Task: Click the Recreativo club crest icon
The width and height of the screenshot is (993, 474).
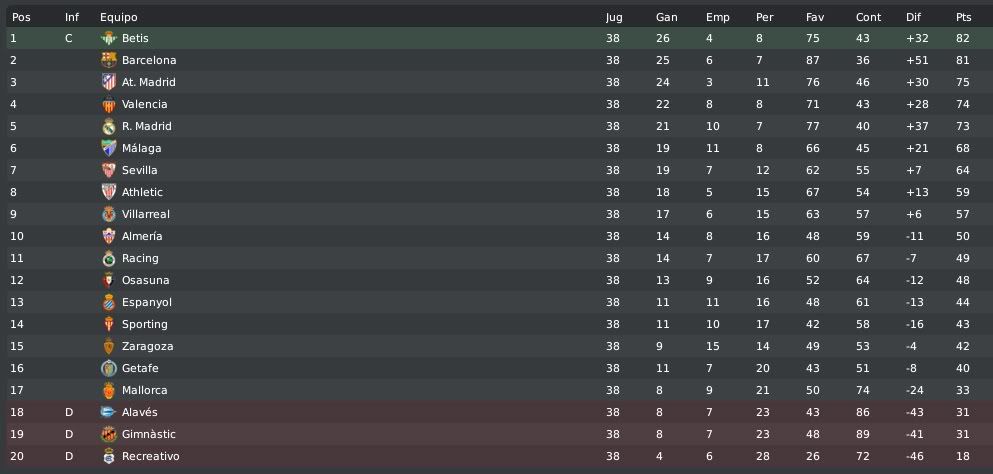Action: coord(109,456)
